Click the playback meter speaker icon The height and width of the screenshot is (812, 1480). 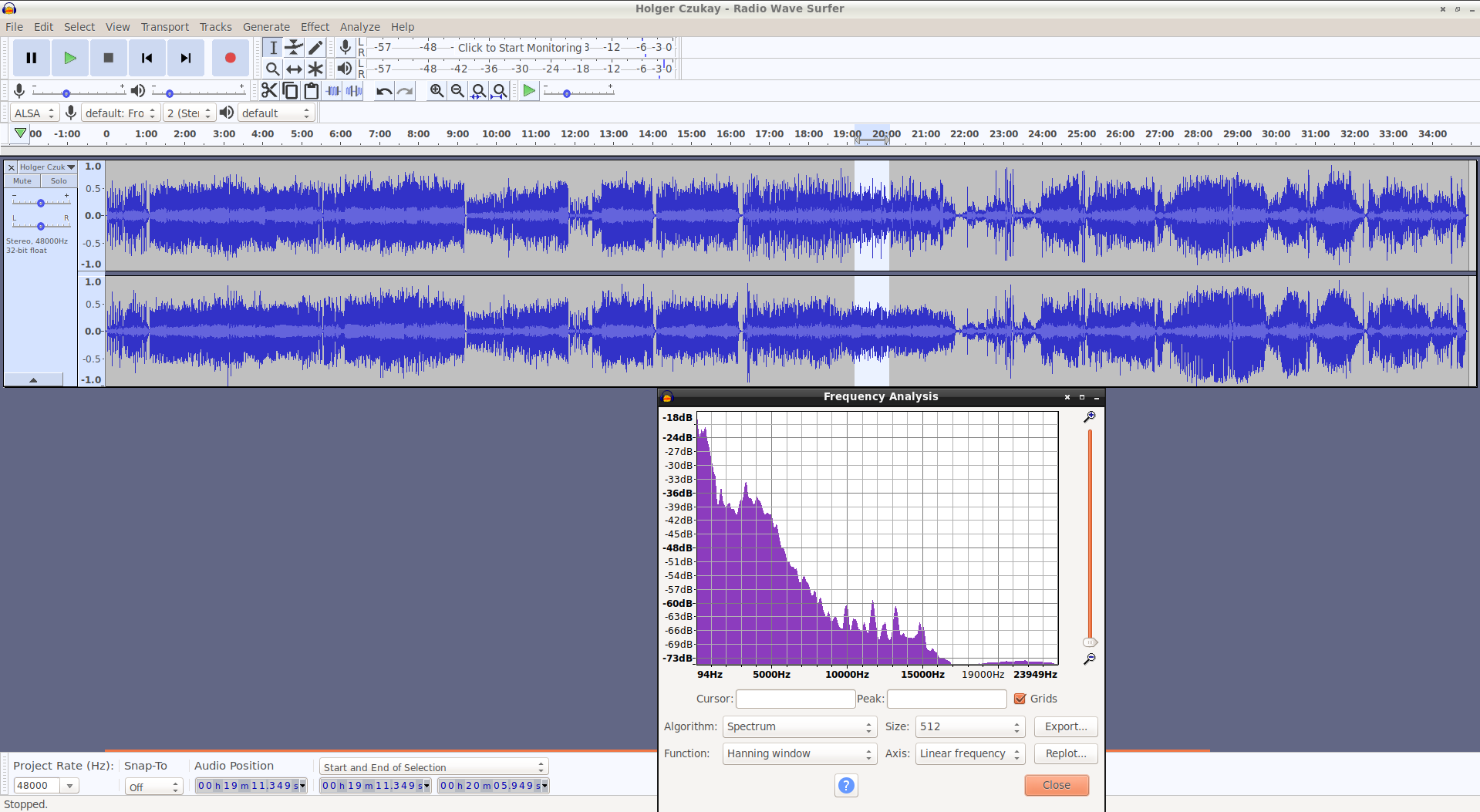pyautogui.click(x=345, y=69)
